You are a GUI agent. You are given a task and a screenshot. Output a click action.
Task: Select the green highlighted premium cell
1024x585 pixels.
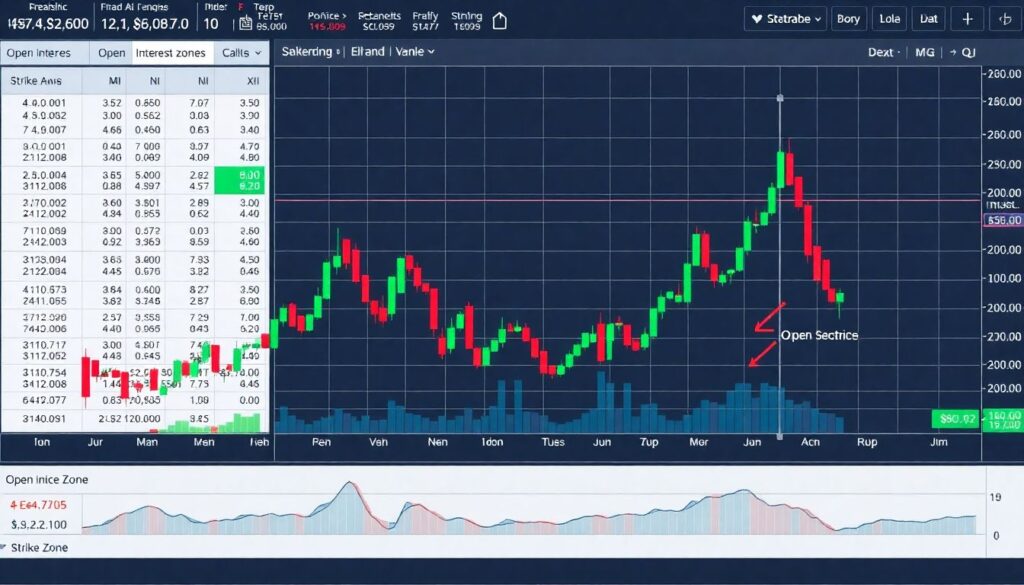tap(240, 178)
